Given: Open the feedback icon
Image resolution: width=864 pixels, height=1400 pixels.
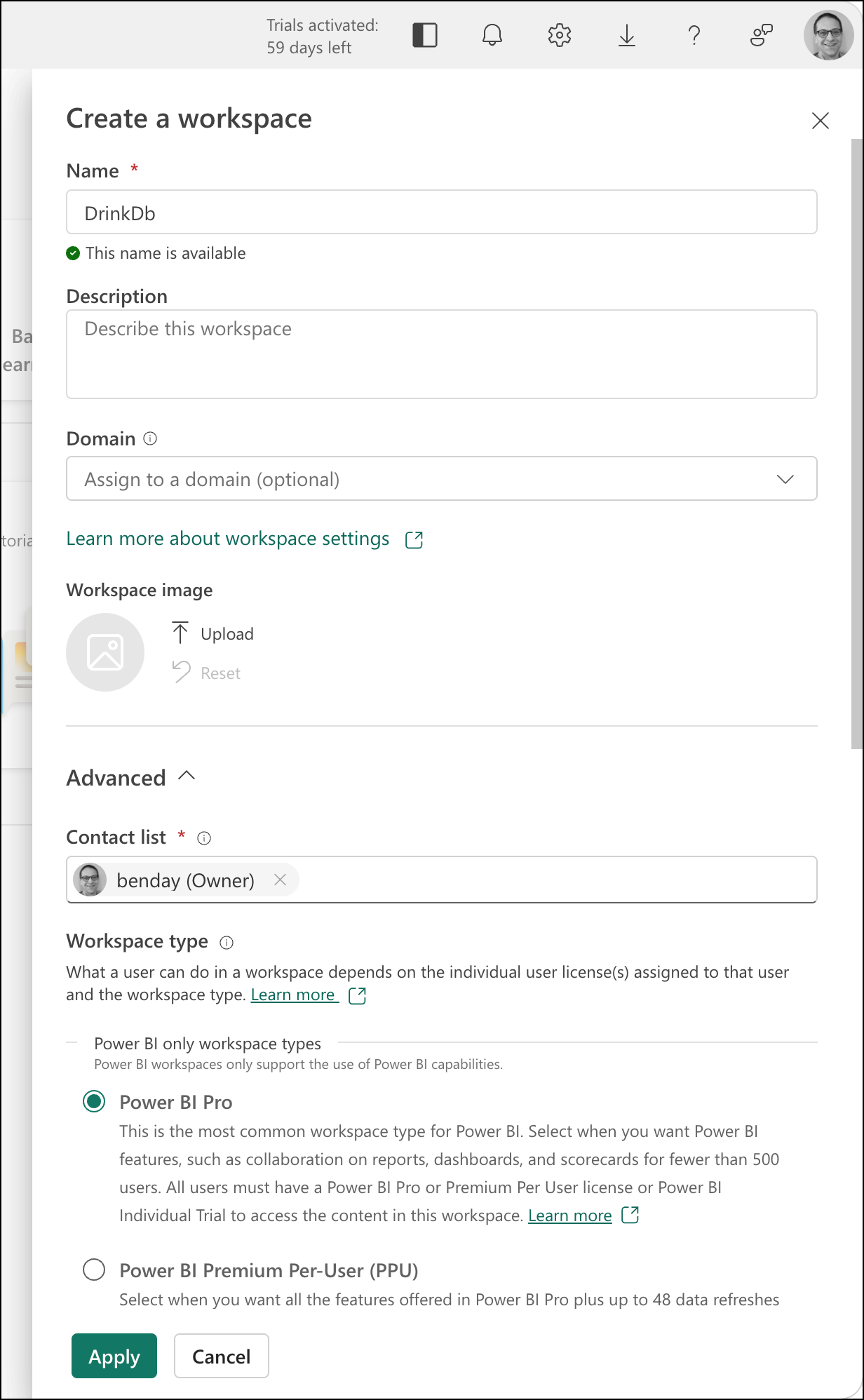Looking at the screenshot, I should 762,35.
